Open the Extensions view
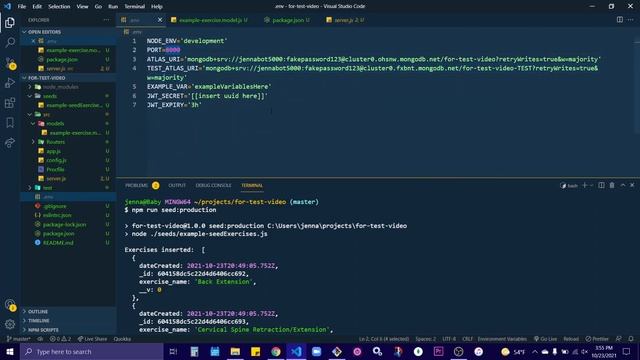The height and width of the screenshot is (360, 640). tap(10, 102)
